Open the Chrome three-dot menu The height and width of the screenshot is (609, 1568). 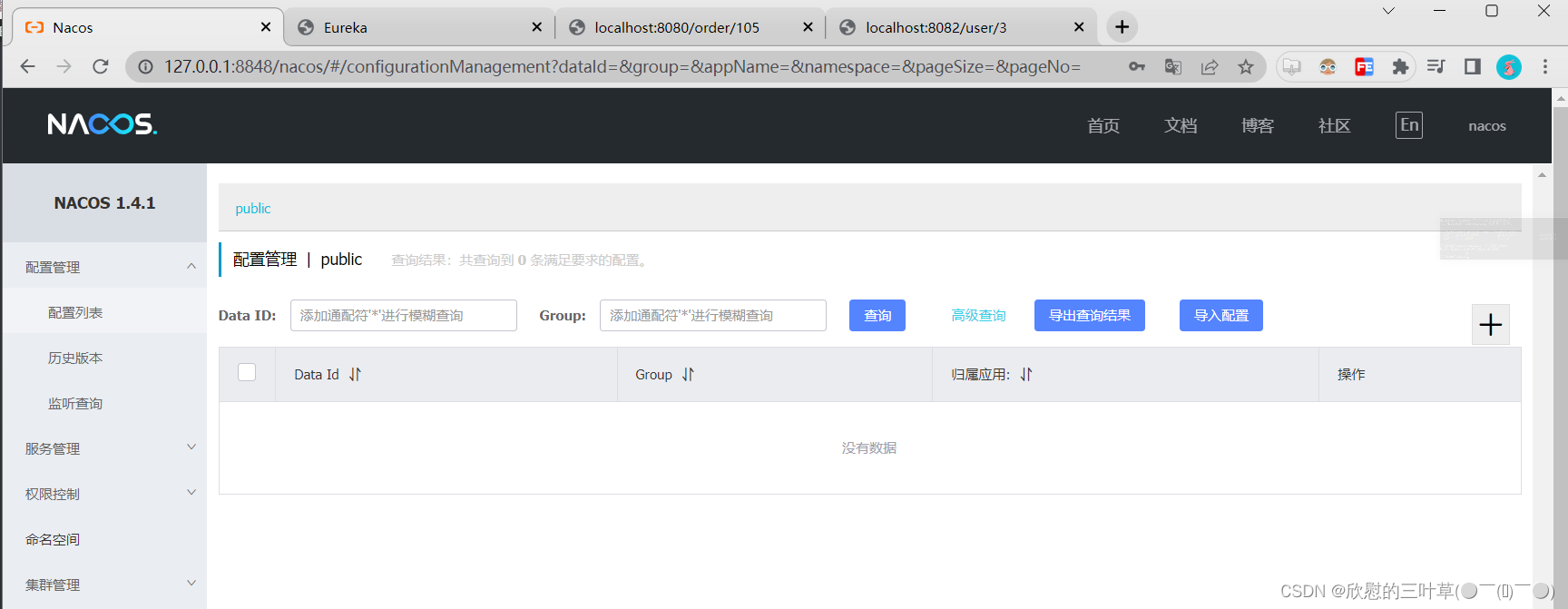pyautogui.click(x=1545, y=66)
